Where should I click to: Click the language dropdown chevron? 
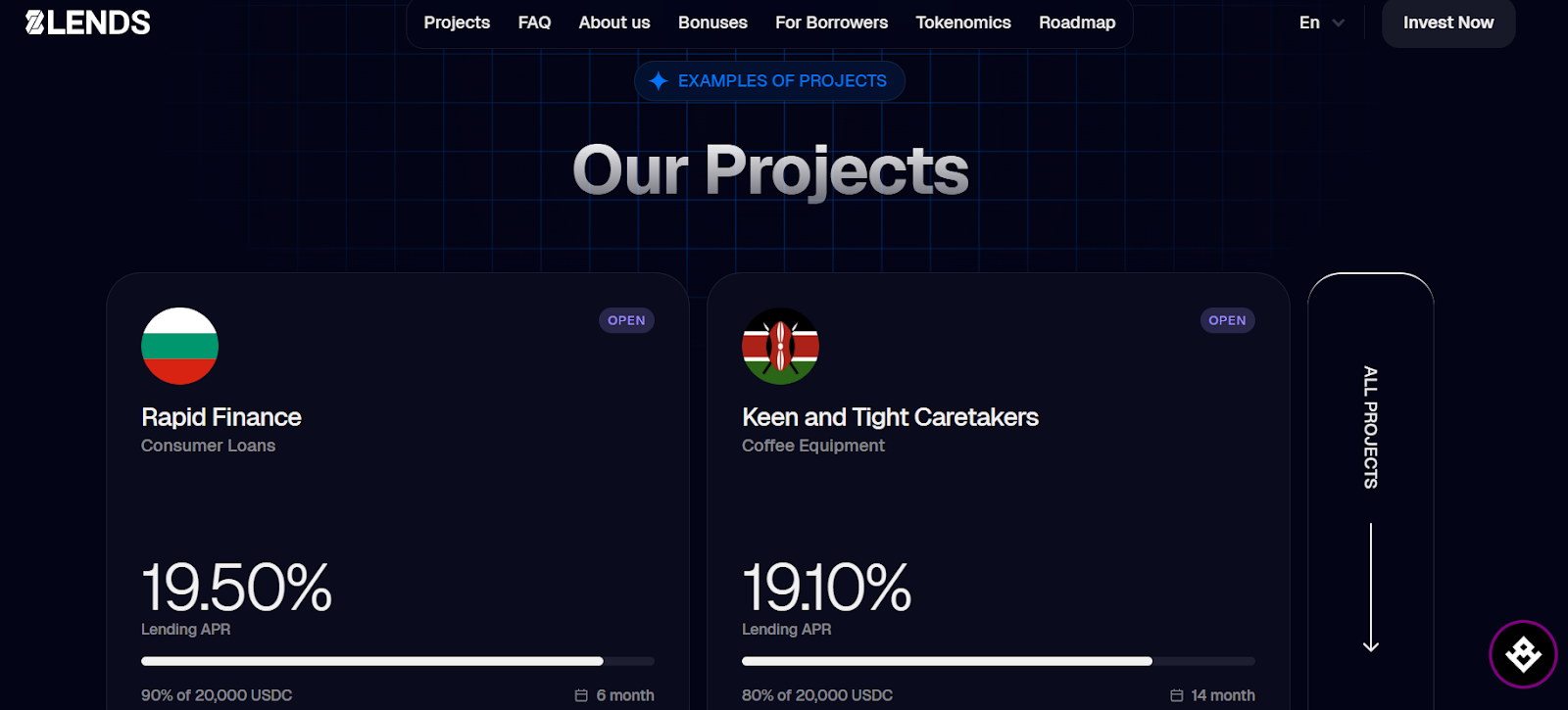(x=1338, y=24)
